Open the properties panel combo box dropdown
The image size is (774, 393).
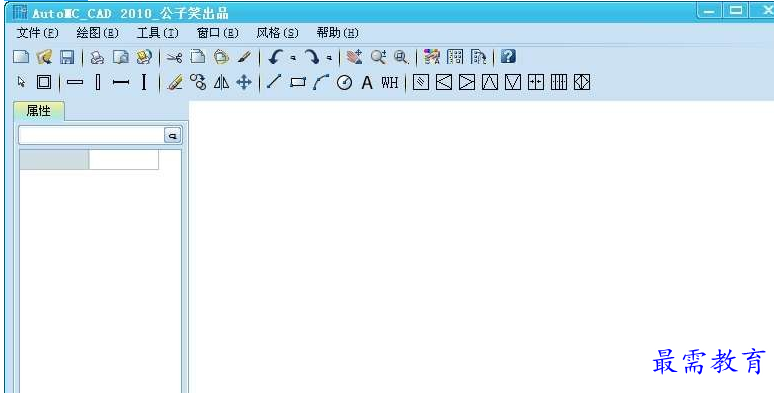point(172,135)
